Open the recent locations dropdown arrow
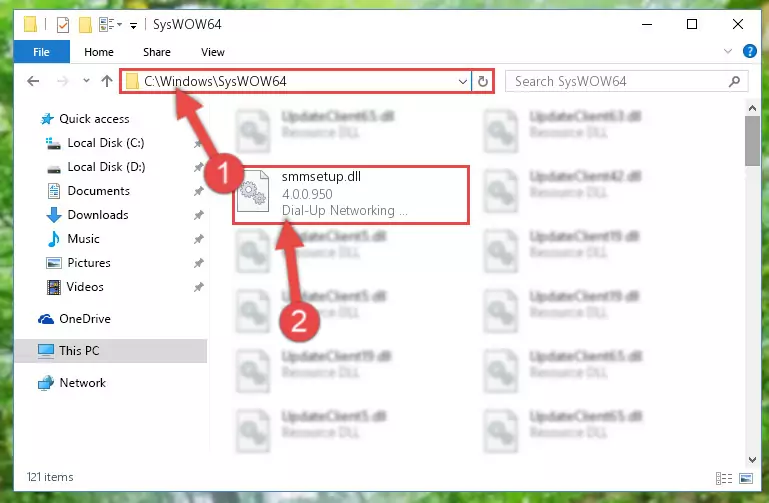 86,80
